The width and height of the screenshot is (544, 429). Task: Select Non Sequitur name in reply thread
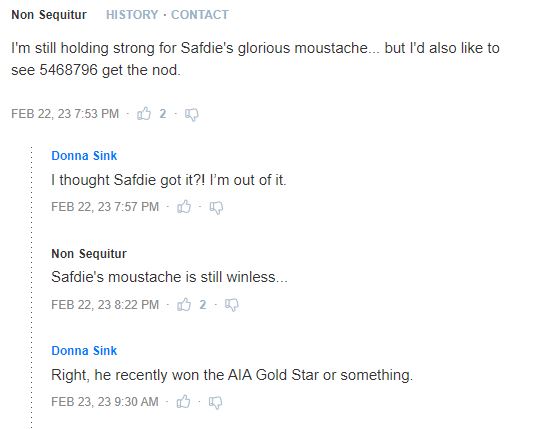(x=89, y=254)
